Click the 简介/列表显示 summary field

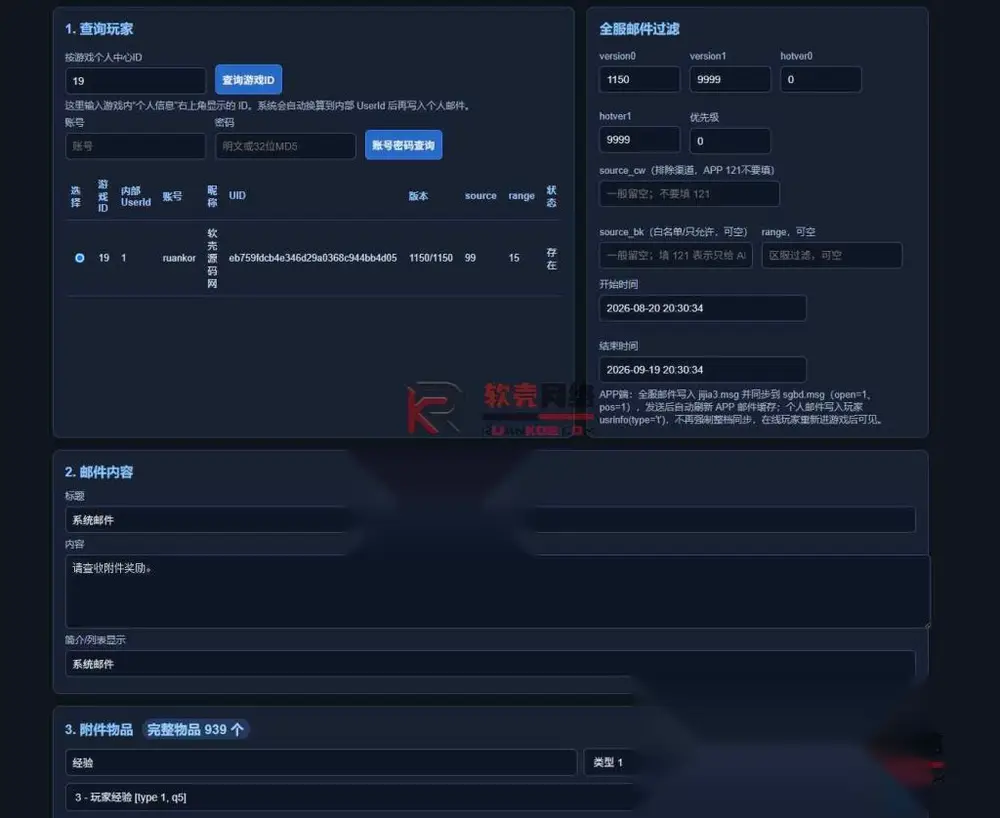[490, 664]
